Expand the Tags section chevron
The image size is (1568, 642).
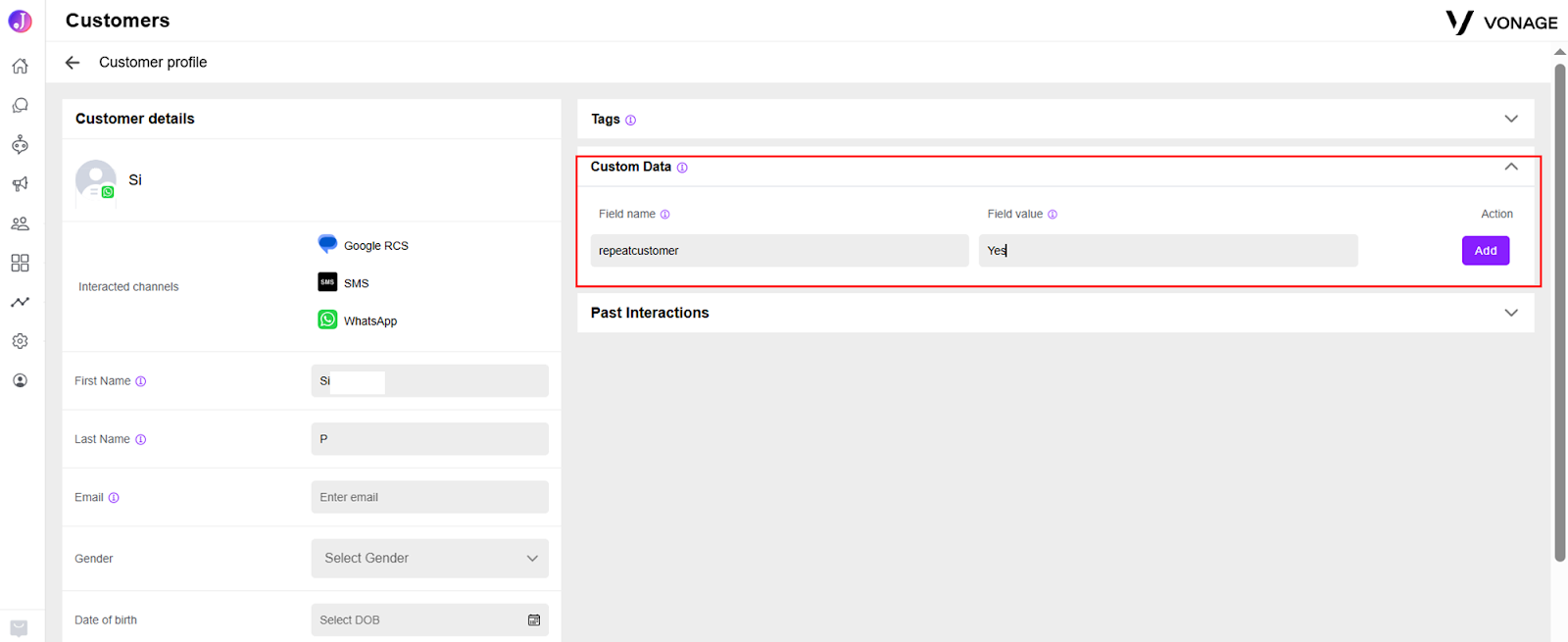tap(1511, 119)
